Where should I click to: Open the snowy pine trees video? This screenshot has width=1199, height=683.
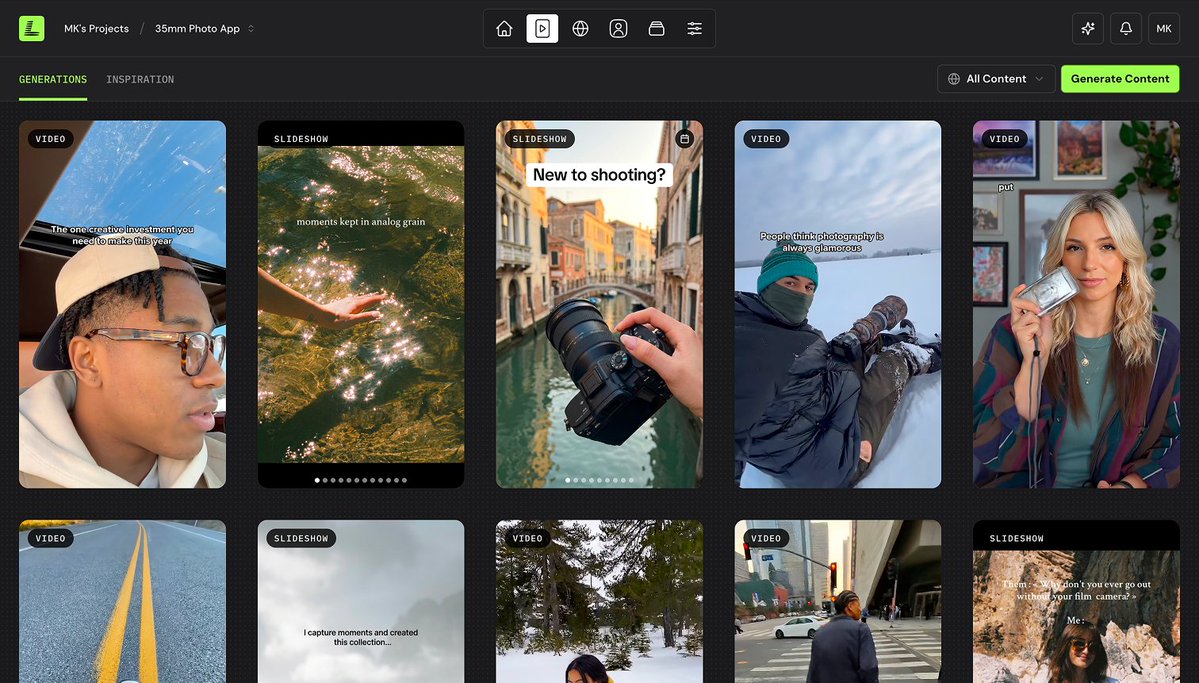pyautogui.click(x=600, y=601)
